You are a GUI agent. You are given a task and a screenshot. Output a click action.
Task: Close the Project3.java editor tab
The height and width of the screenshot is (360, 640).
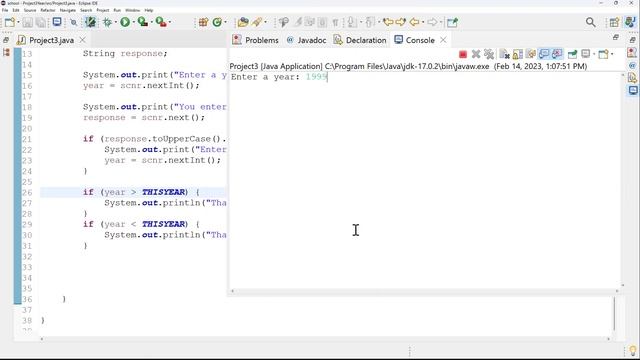click(x=82, y=40)
